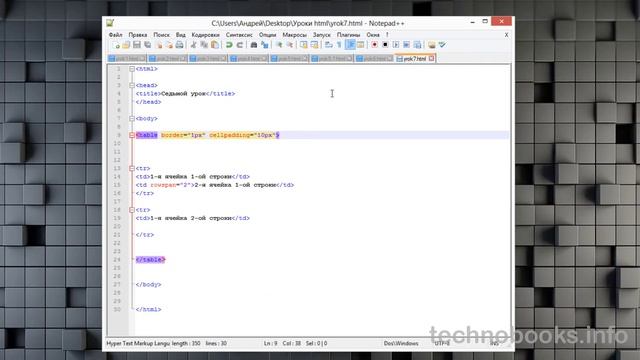640x360 pixels.
Task: Click the UTF-8 encoding status bar field
Action: click(x=442, y=344)
